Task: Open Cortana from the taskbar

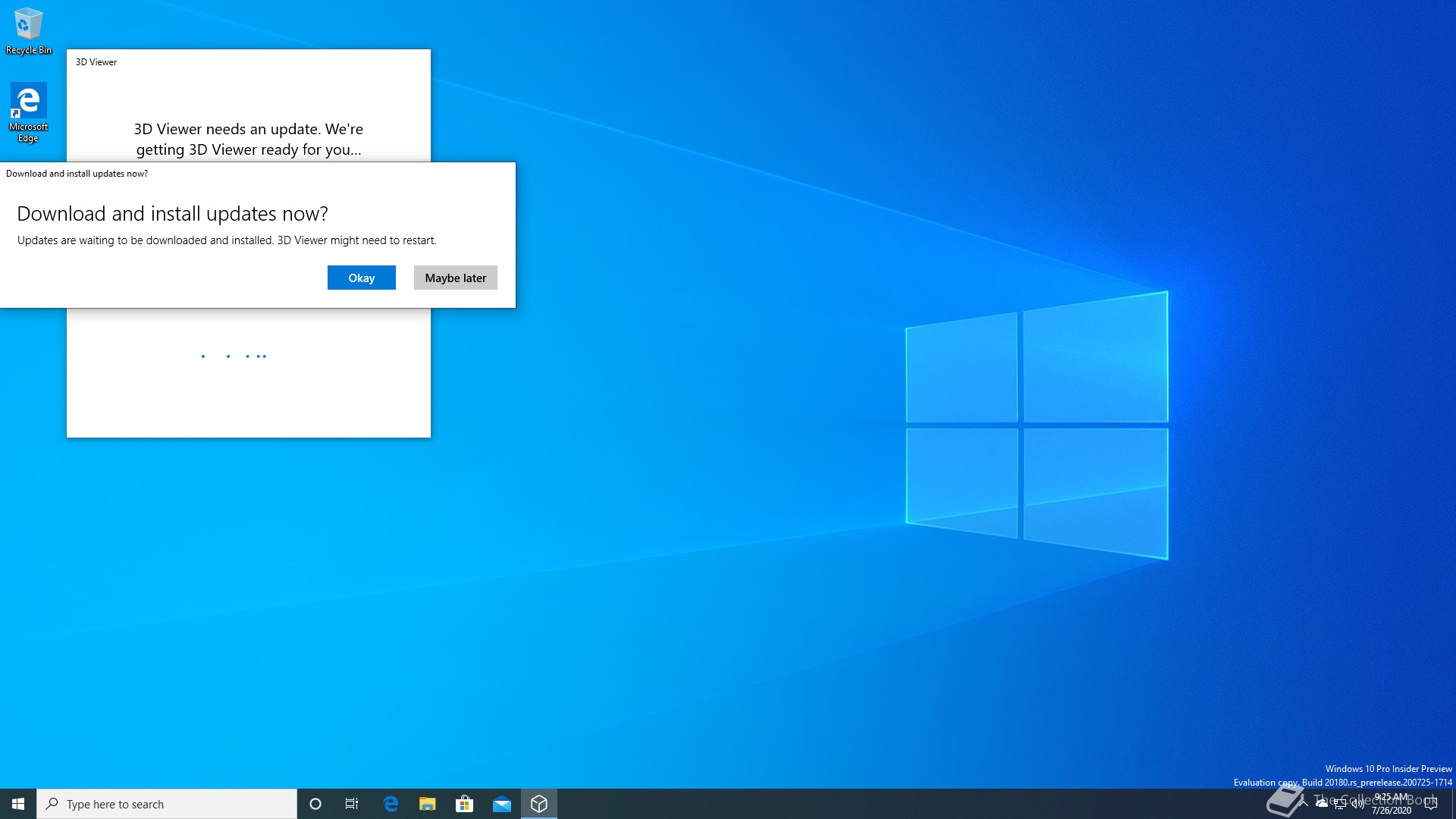Action: pyautogui.click(x=315, y=804)
